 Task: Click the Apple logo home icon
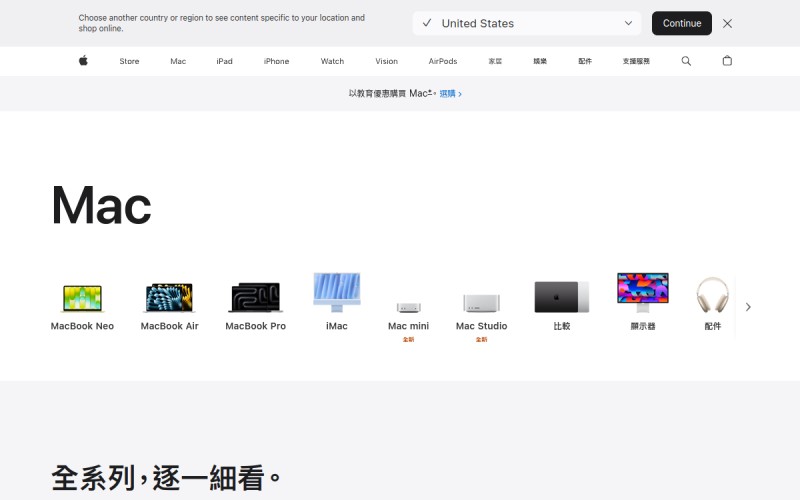coord(83,61)
